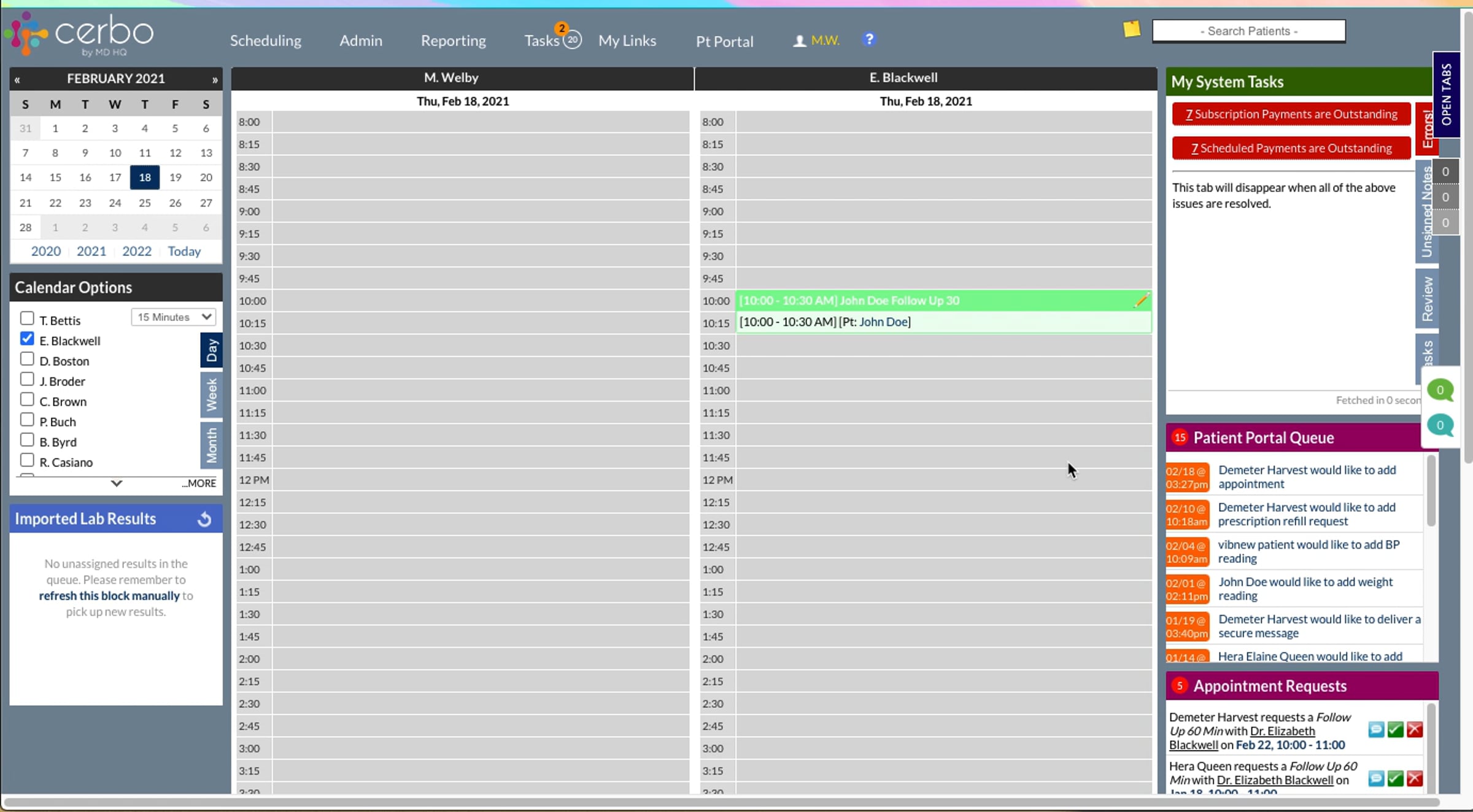
Task: Click Patient Portal Queue scrollbar
Action: 1431,491
